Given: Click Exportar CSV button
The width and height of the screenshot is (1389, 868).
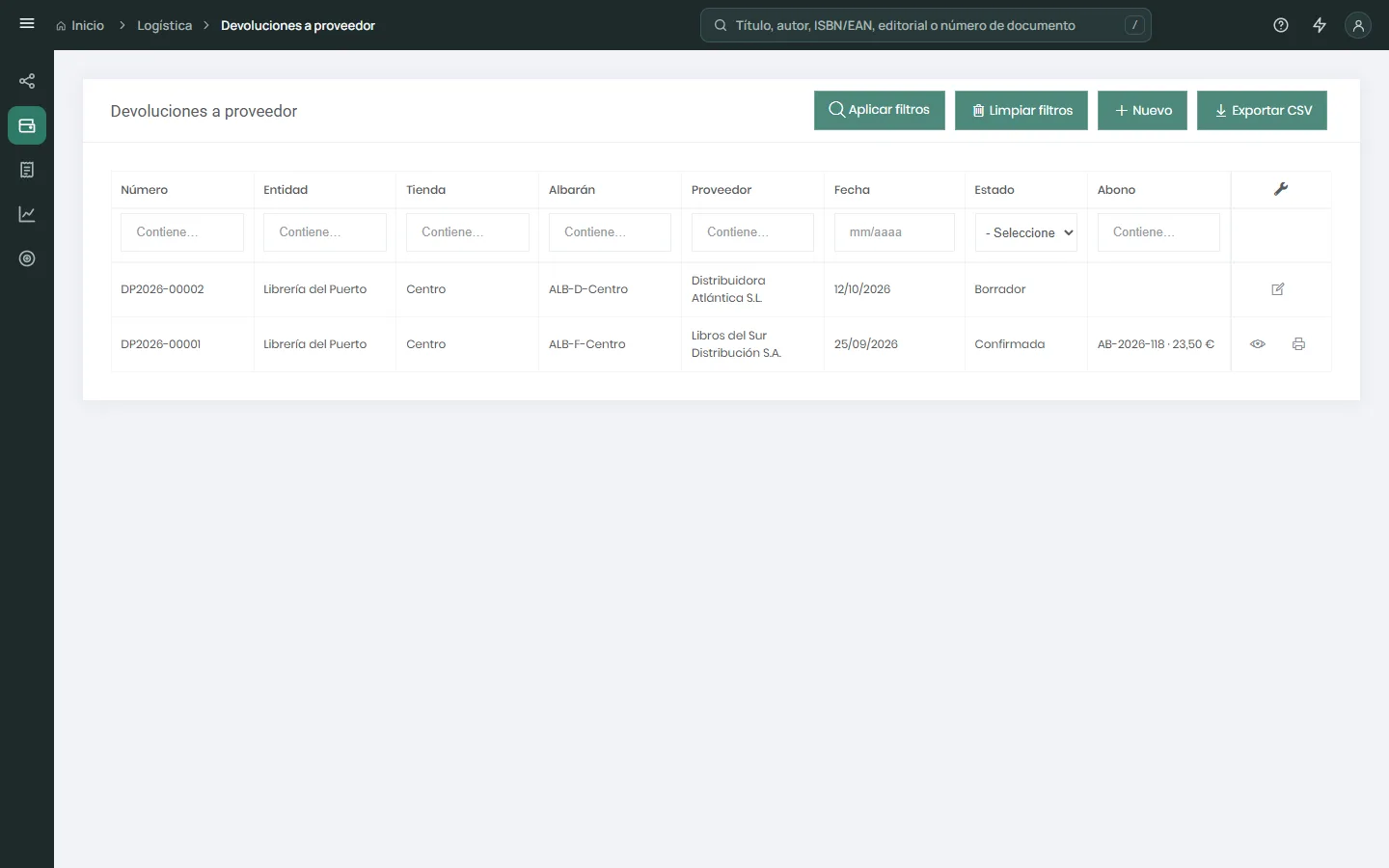Looking at the screenshot, I should (x=1263, y=110).
